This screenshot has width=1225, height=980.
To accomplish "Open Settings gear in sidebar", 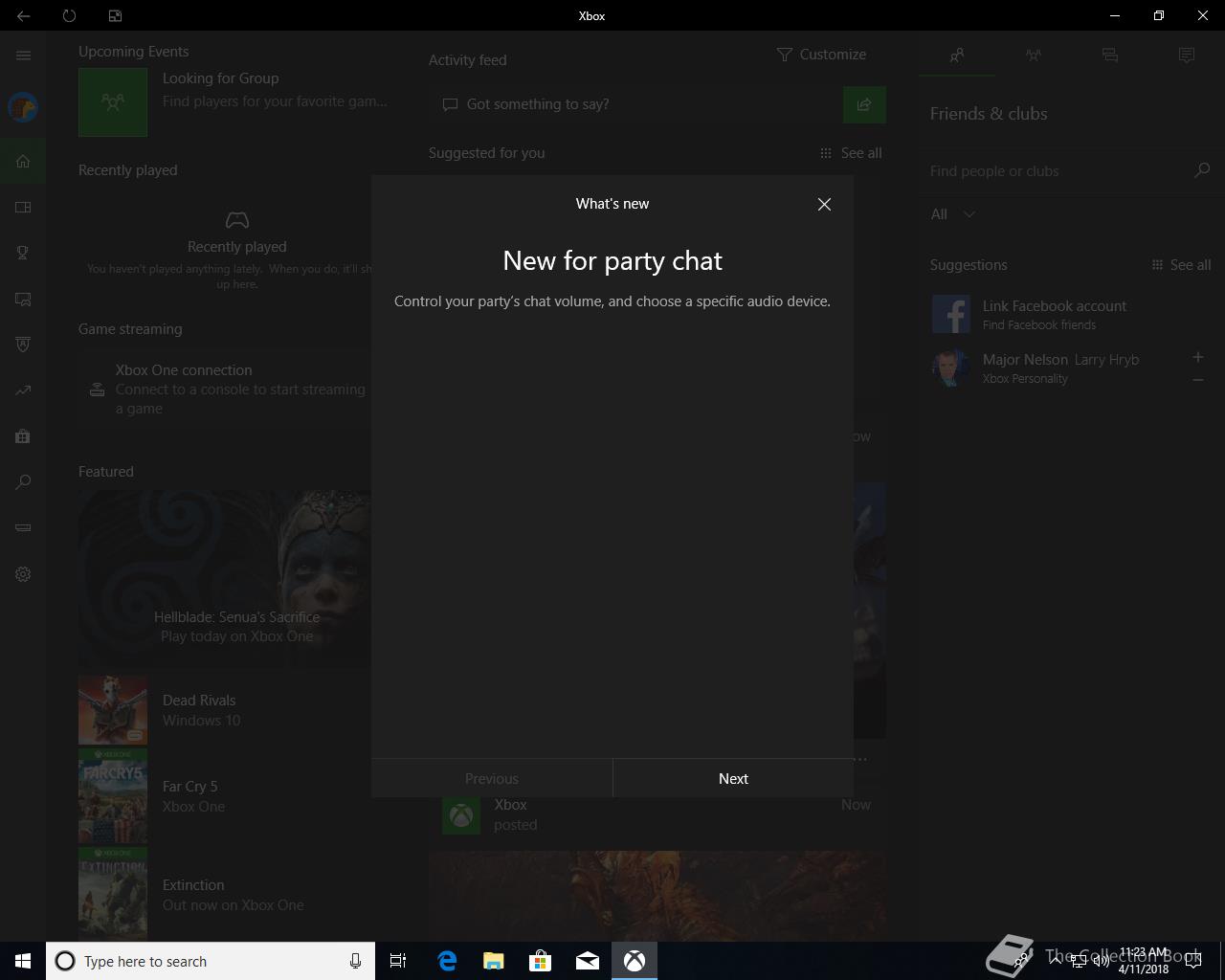I will click(23, 574).
